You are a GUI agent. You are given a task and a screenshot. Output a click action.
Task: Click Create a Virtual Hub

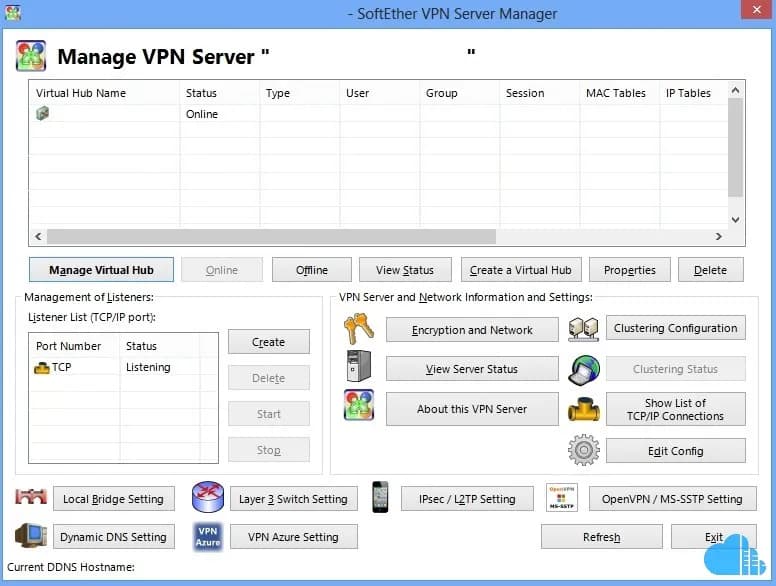click(521, 270)
